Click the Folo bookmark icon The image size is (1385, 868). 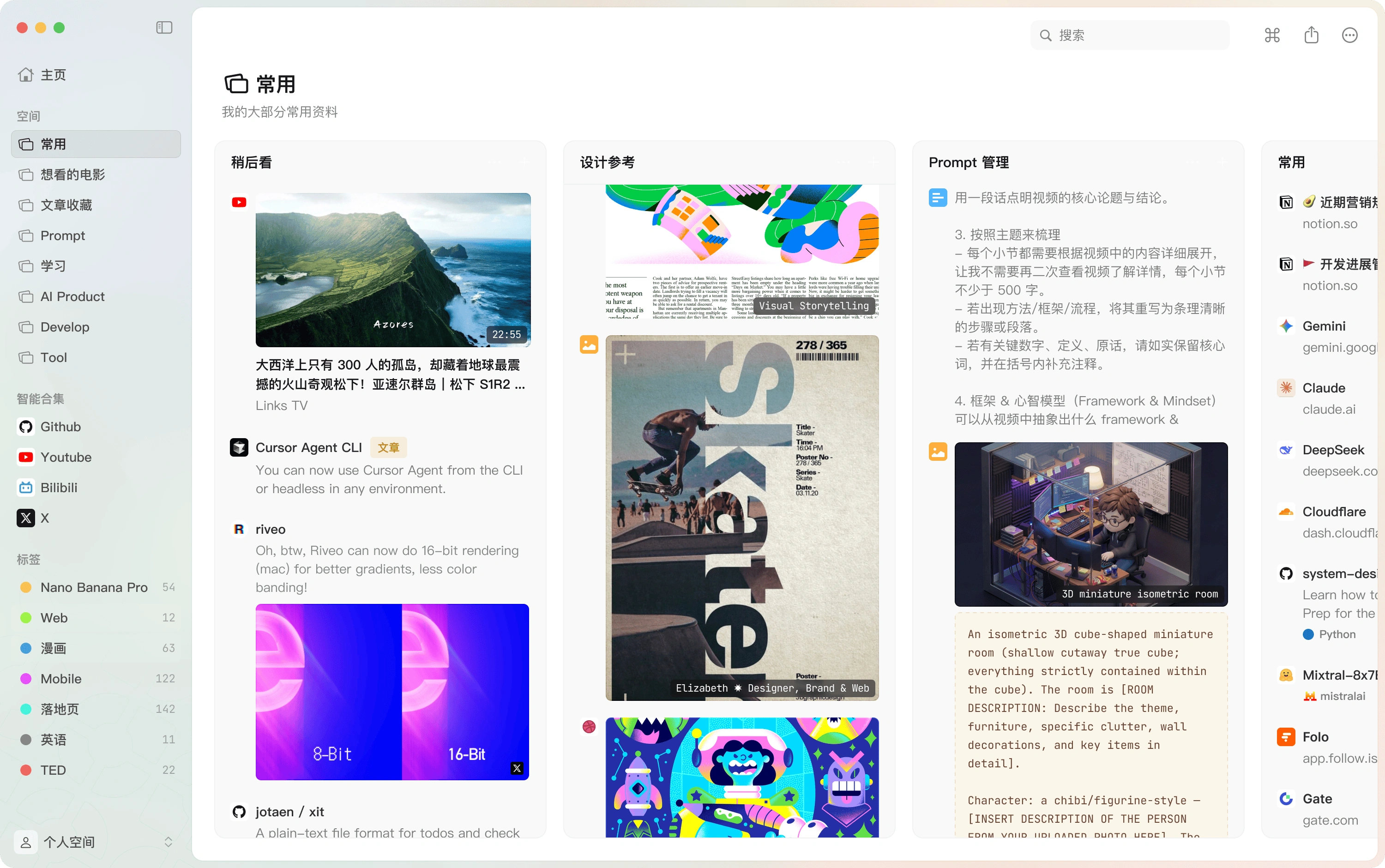coord(1286,736)
